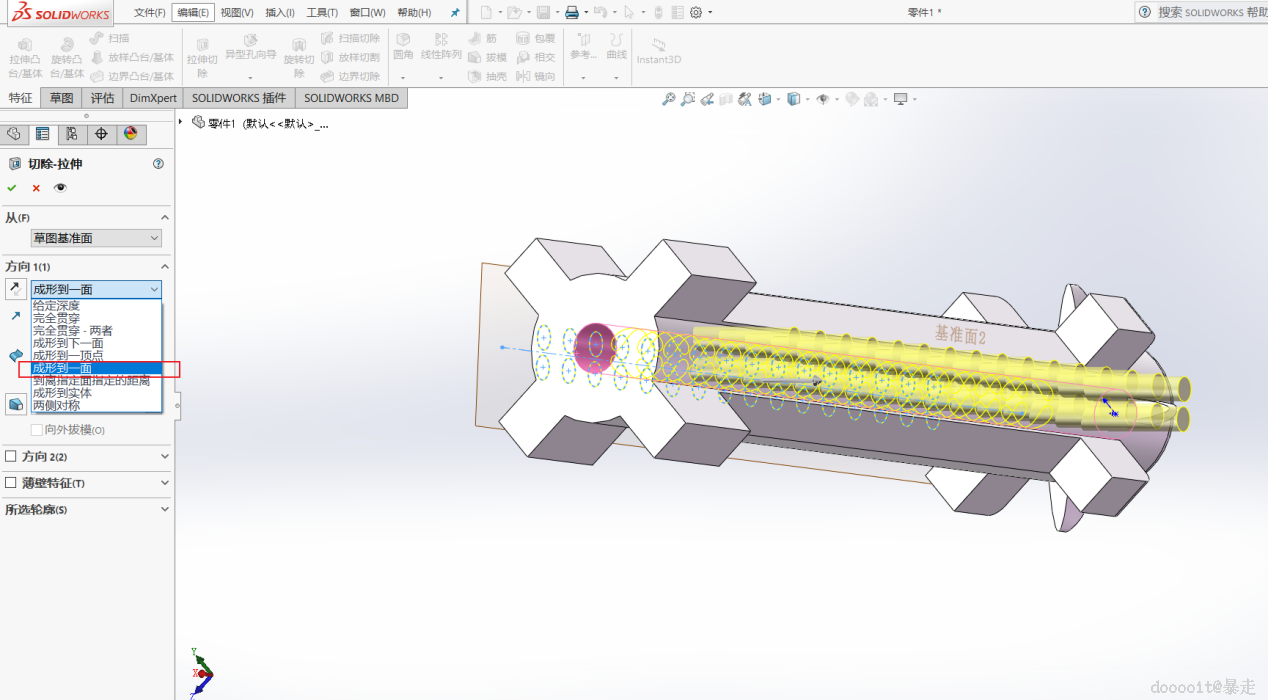The width and height of the screenshot is (1268, 700).
Task: Click the Print icon in top toolbar
Action: 571,12
